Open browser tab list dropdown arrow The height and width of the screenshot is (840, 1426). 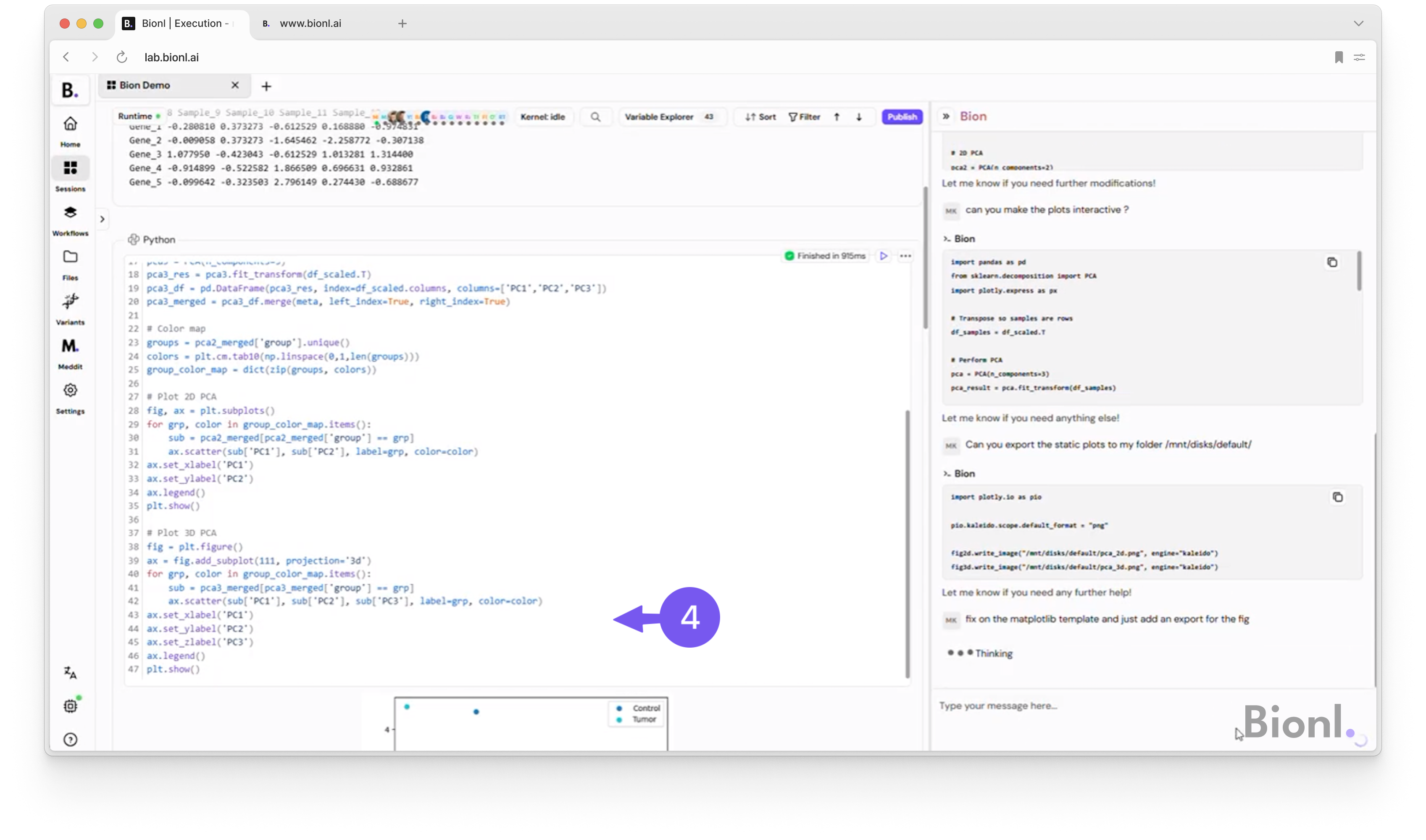[x=1359, y=23]
